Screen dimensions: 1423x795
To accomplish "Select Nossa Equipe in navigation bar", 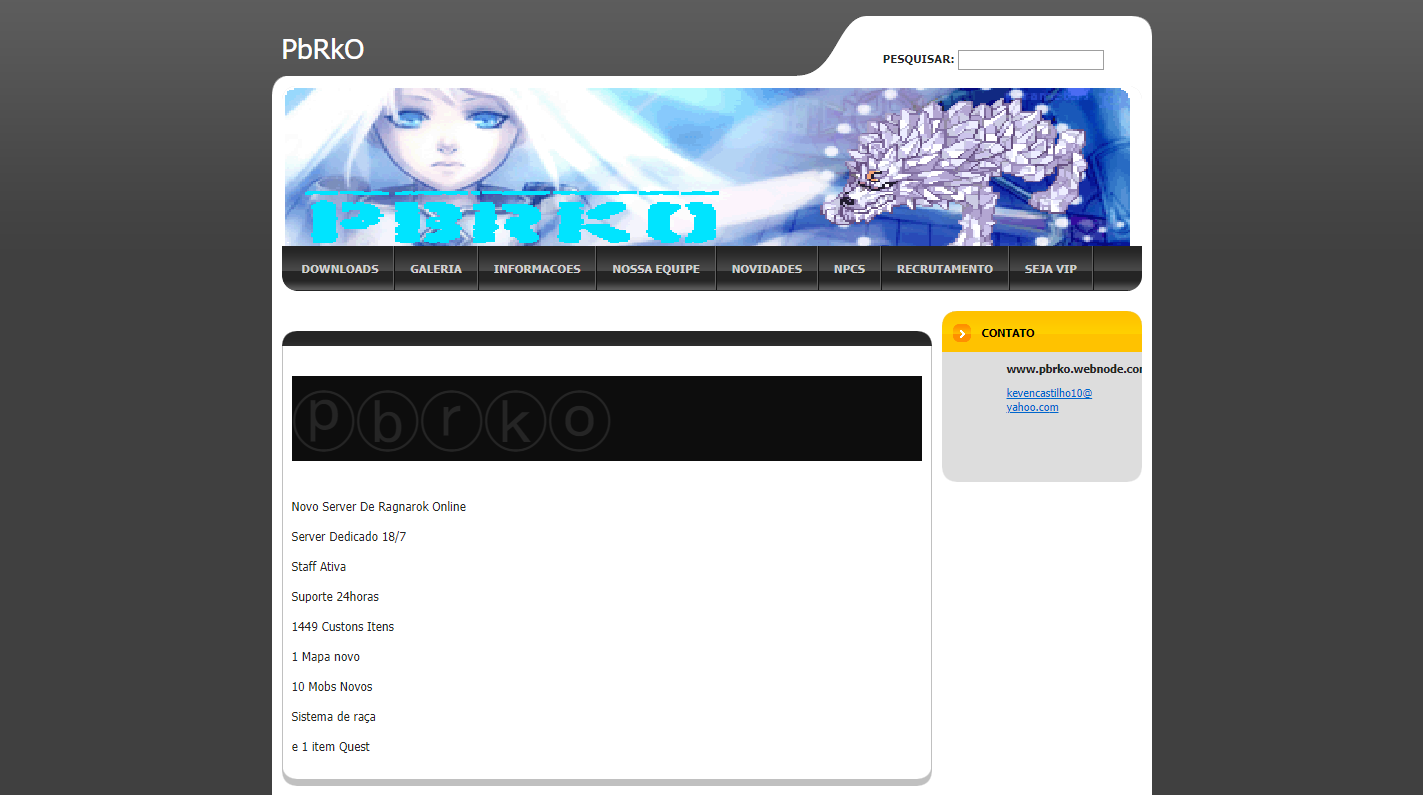I will click(656, 269).
